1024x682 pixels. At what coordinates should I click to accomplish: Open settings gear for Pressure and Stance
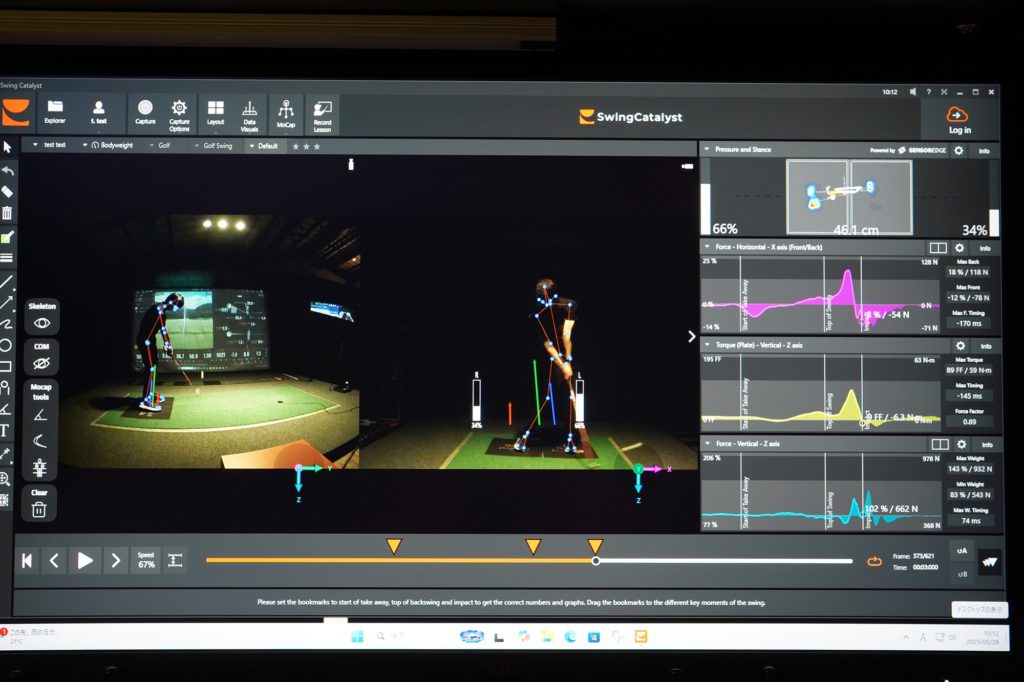pyautogui.click(x=958, y=150)
